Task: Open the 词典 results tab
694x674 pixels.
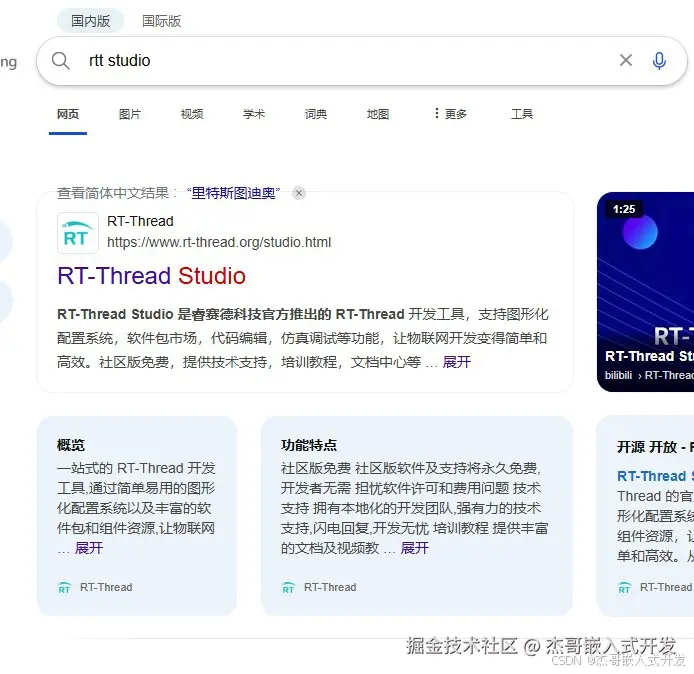Action: point(316,114)
